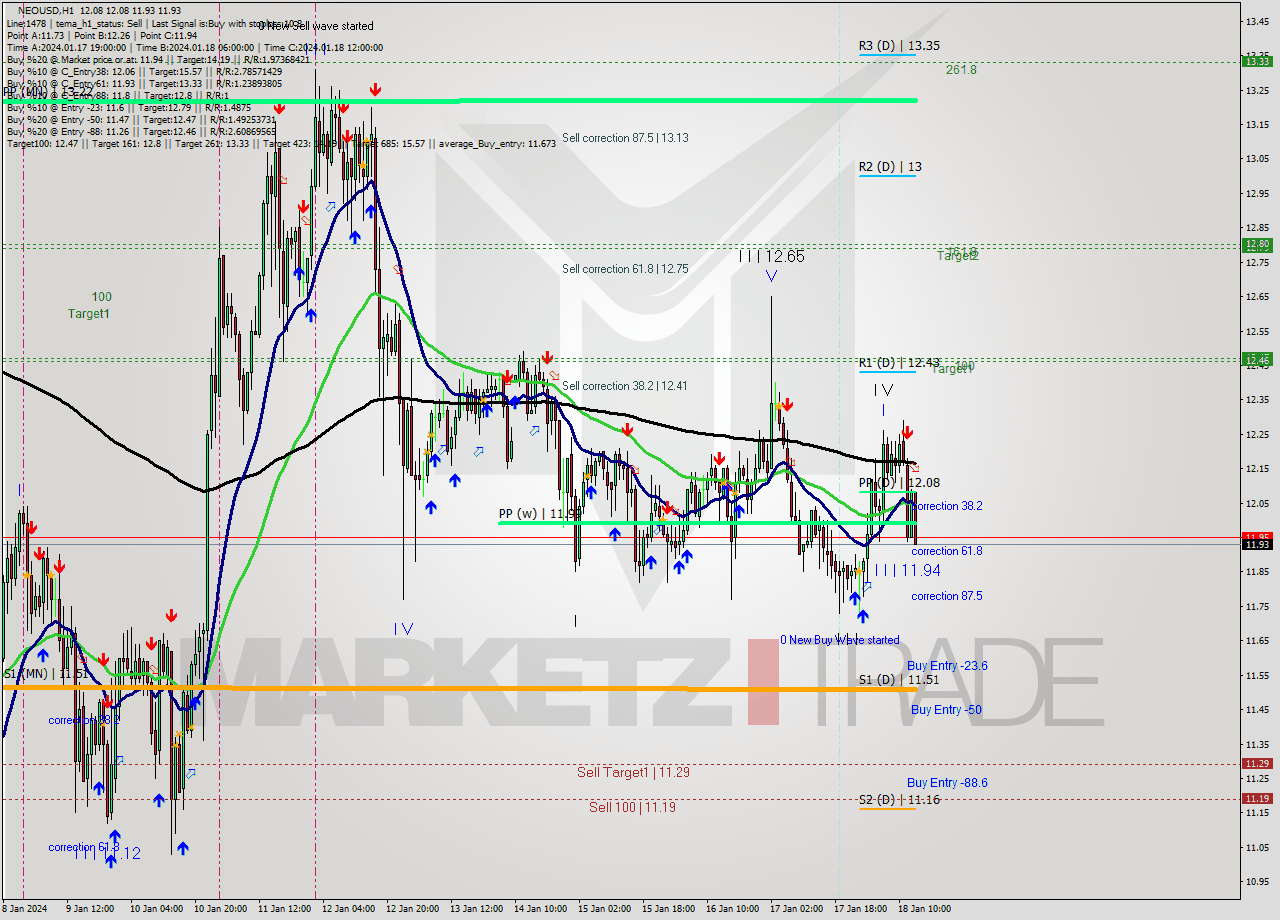Click the 10 Jan 20:00 time label
This screenshot has width=1280, height=920.
tap(221, 909)
